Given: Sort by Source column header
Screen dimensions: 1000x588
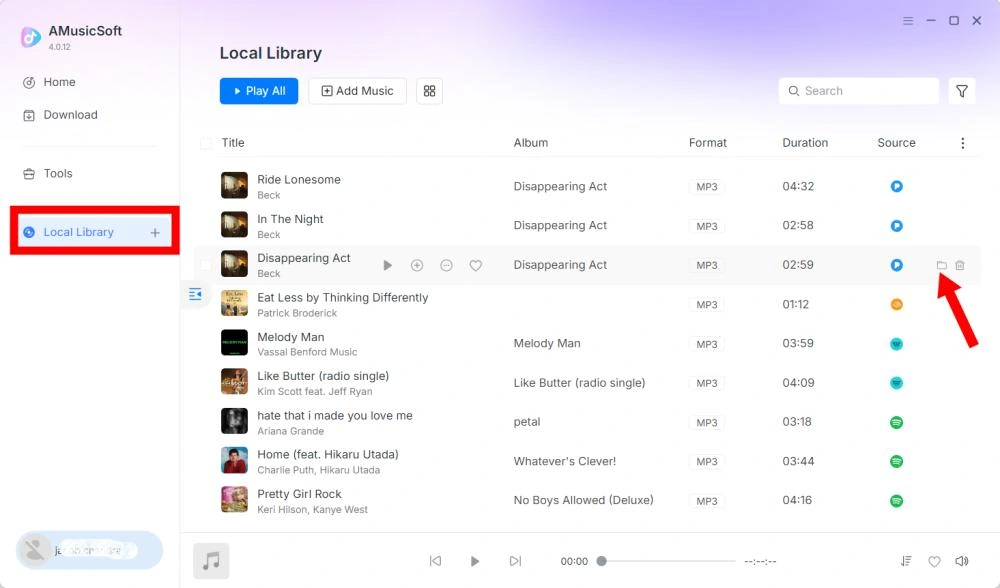Looking at the screenshot, I should point(896,143).
